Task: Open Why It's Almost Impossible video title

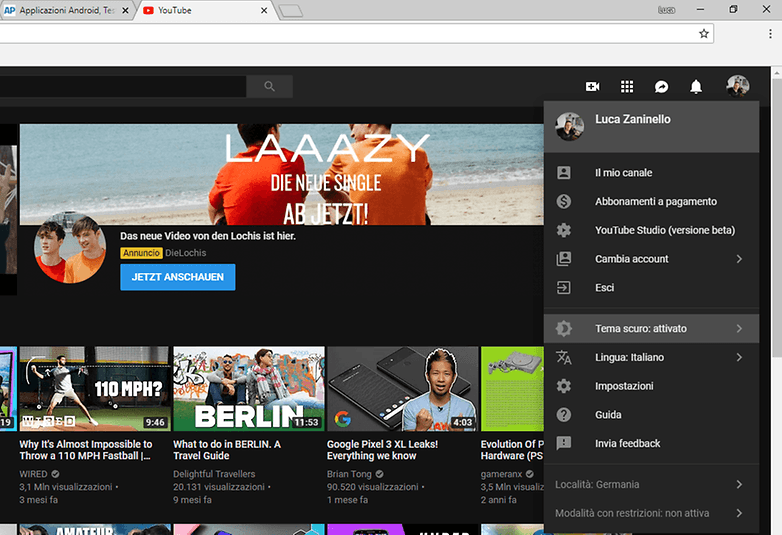Action: (x=86, y=450)
